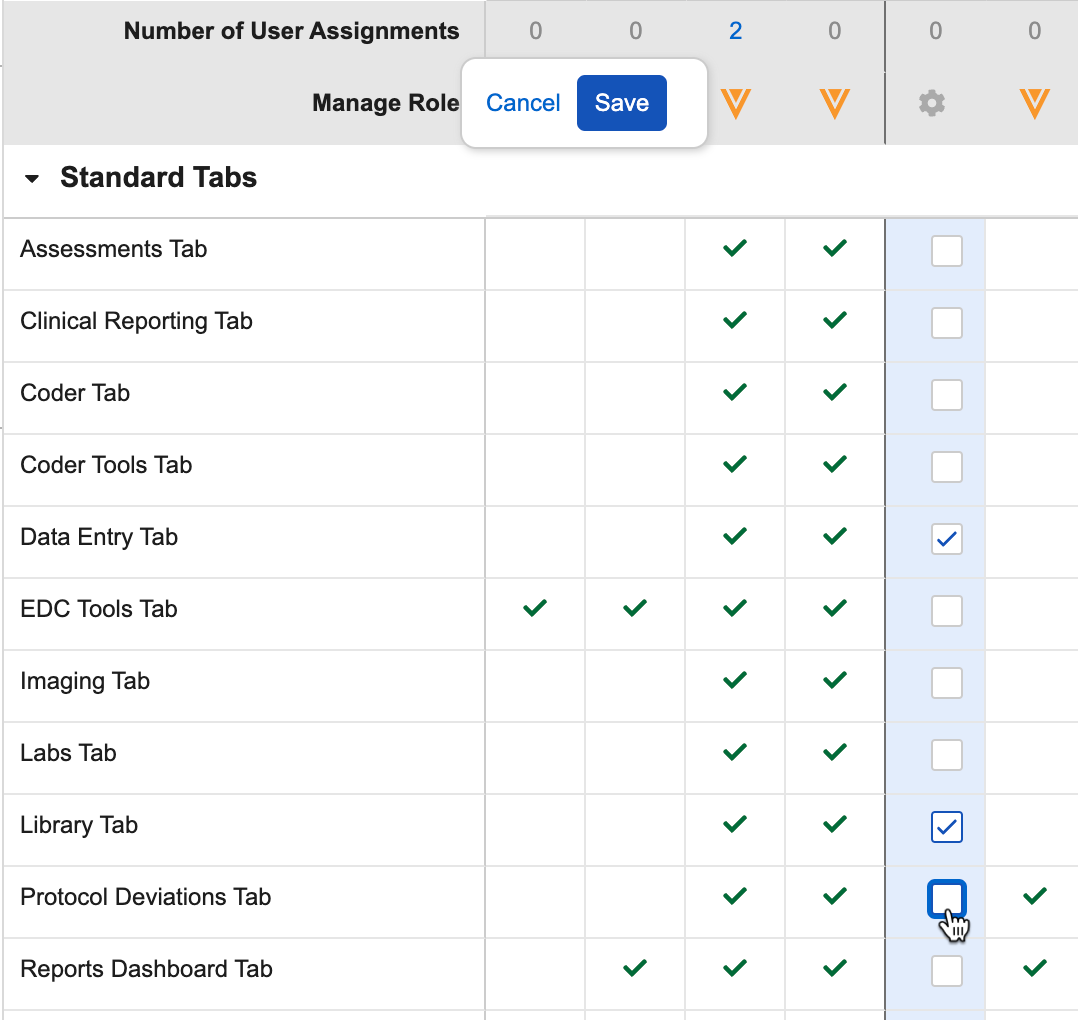The width and height of the screenshot is (1078, 1020).
Task: Select the EDC Tools Tab checkbox
Action: point(946,611)
